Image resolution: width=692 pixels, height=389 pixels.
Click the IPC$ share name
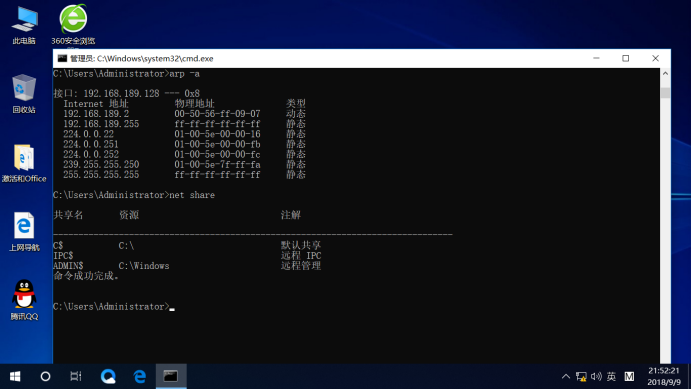(63, 256)
